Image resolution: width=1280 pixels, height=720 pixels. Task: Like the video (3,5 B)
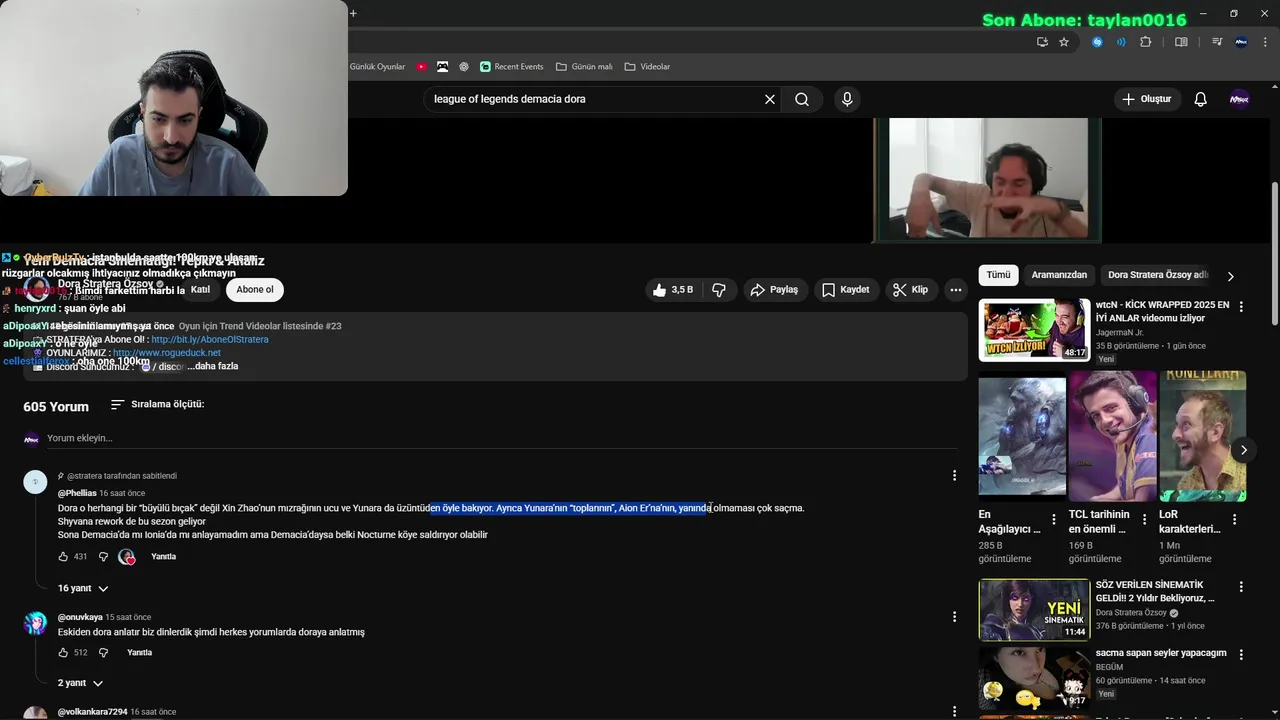click(672, 290)
